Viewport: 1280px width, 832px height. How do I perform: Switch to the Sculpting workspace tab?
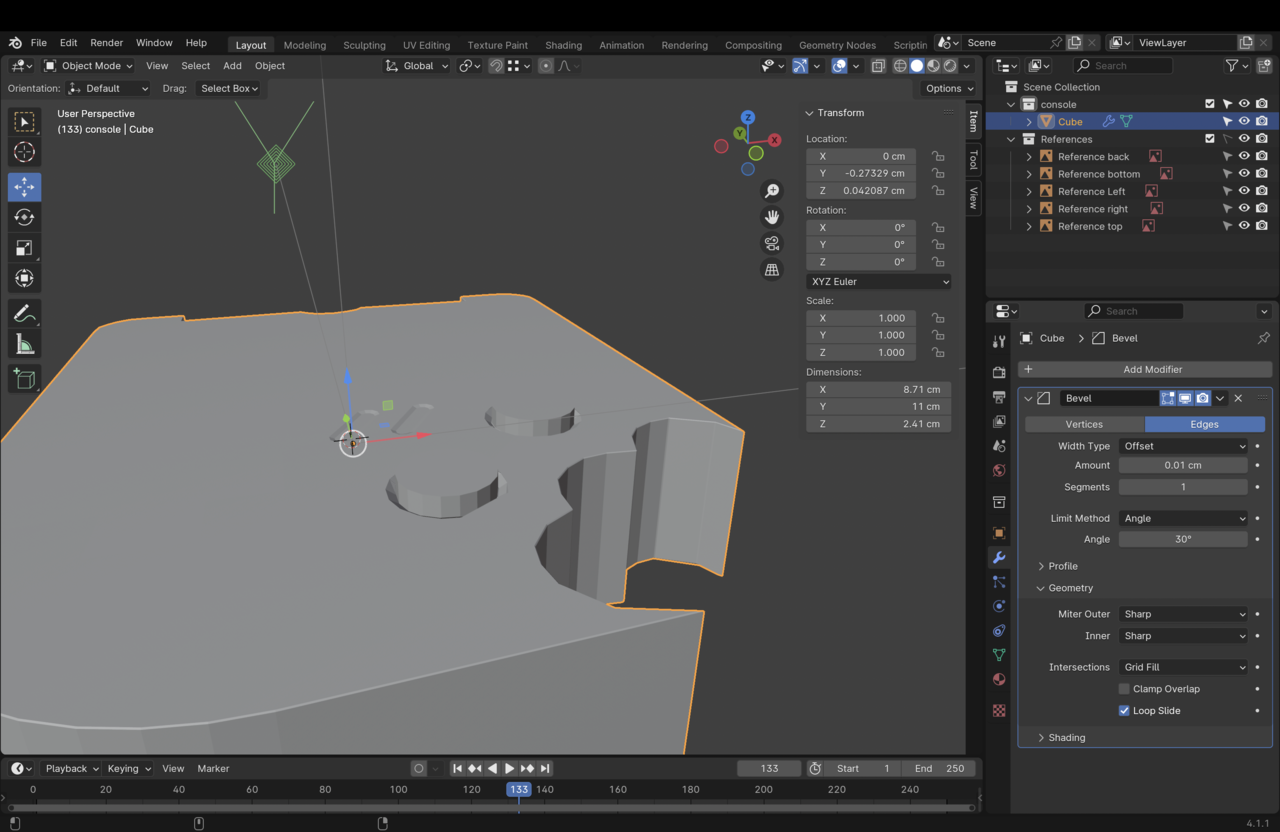coord(364,45)
